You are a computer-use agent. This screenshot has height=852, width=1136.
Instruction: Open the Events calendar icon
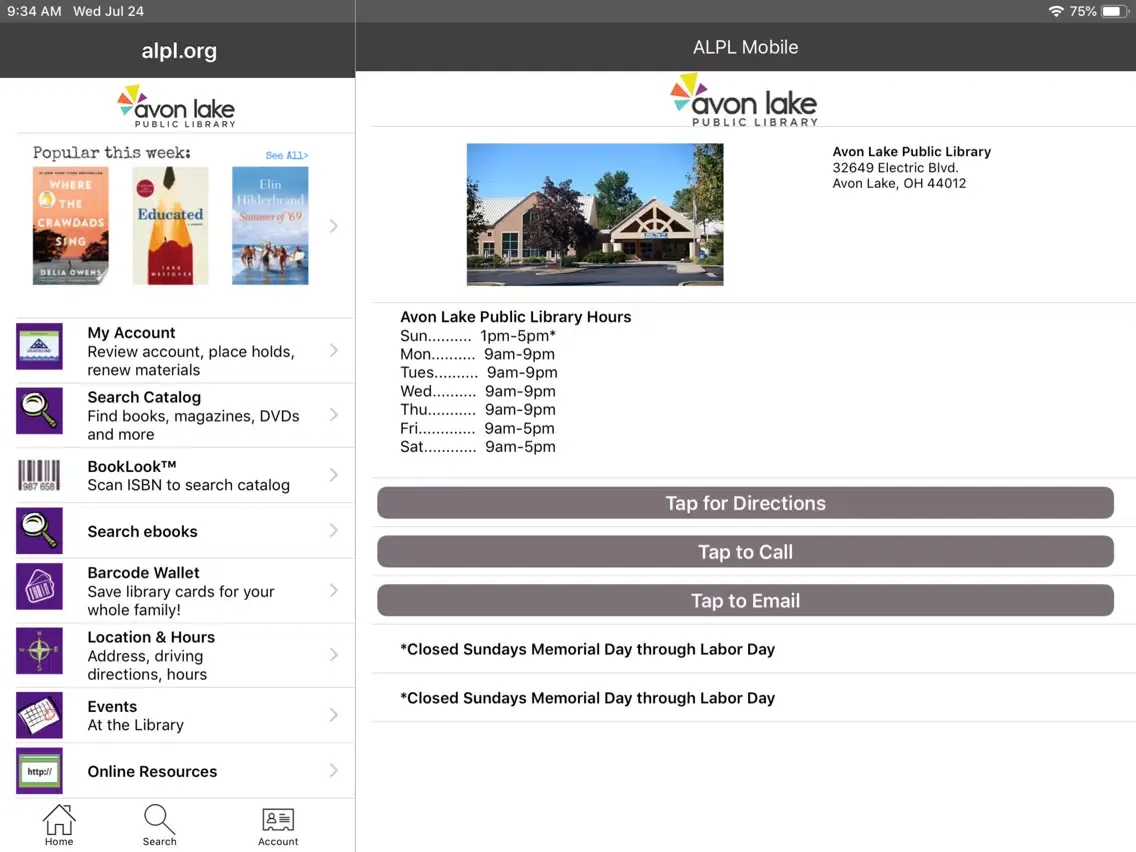click(39, 715)
